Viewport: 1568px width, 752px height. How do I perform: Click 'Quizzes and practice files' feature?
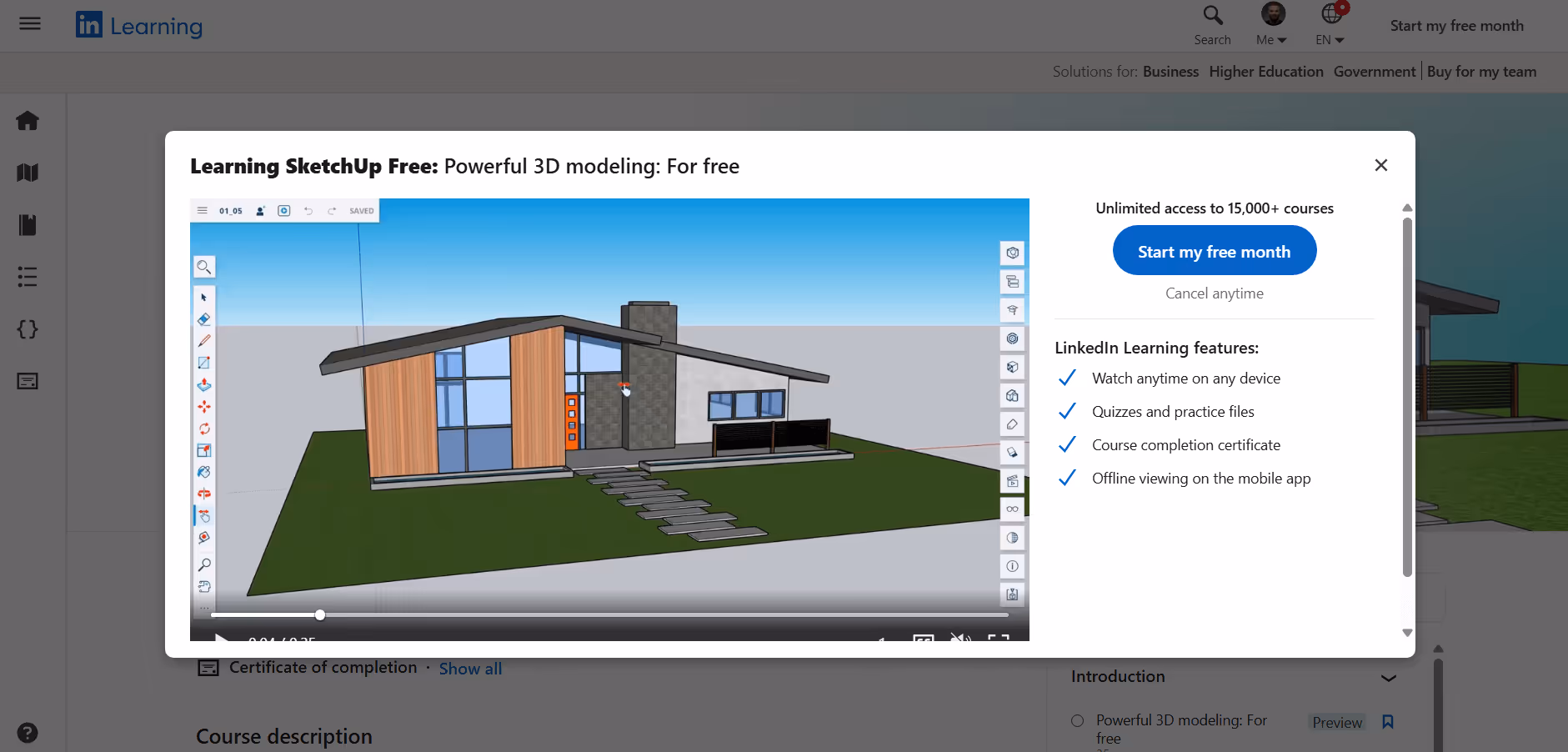coord(1173,412)
